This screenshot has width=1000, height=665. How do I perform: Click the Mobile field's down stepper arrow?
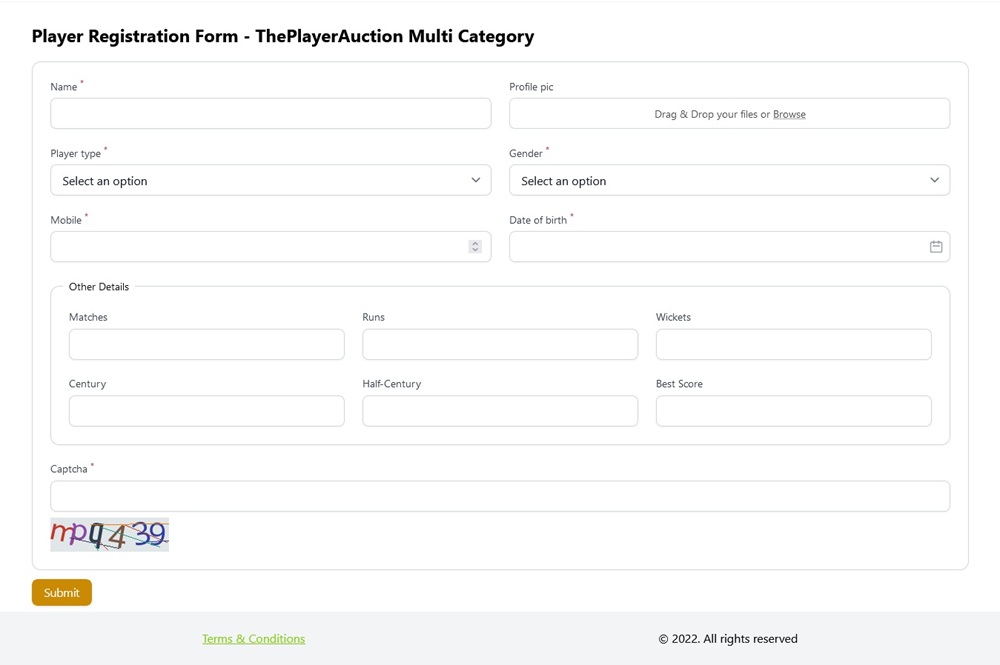coord(475,250)
